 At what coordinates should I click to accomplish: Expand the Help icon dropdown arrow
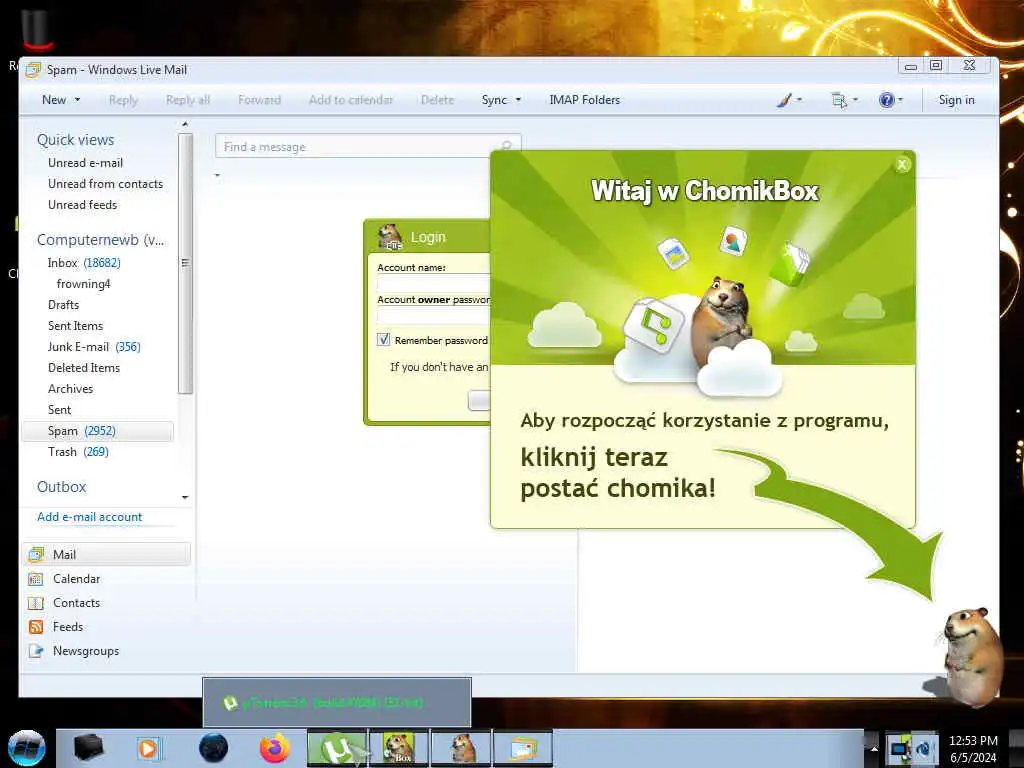(x=901, y=100)
